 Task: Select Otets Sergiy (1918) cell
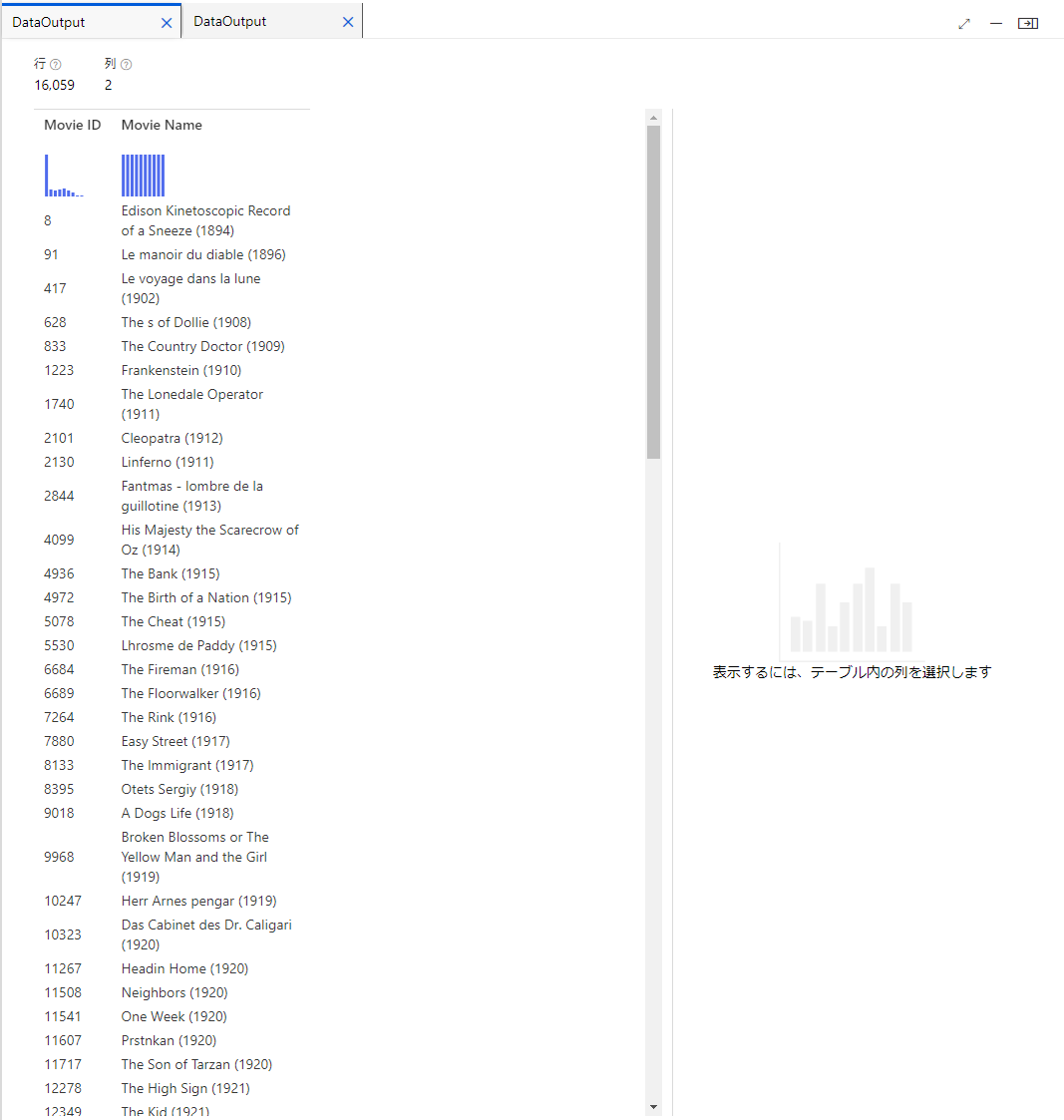[179, 789]
